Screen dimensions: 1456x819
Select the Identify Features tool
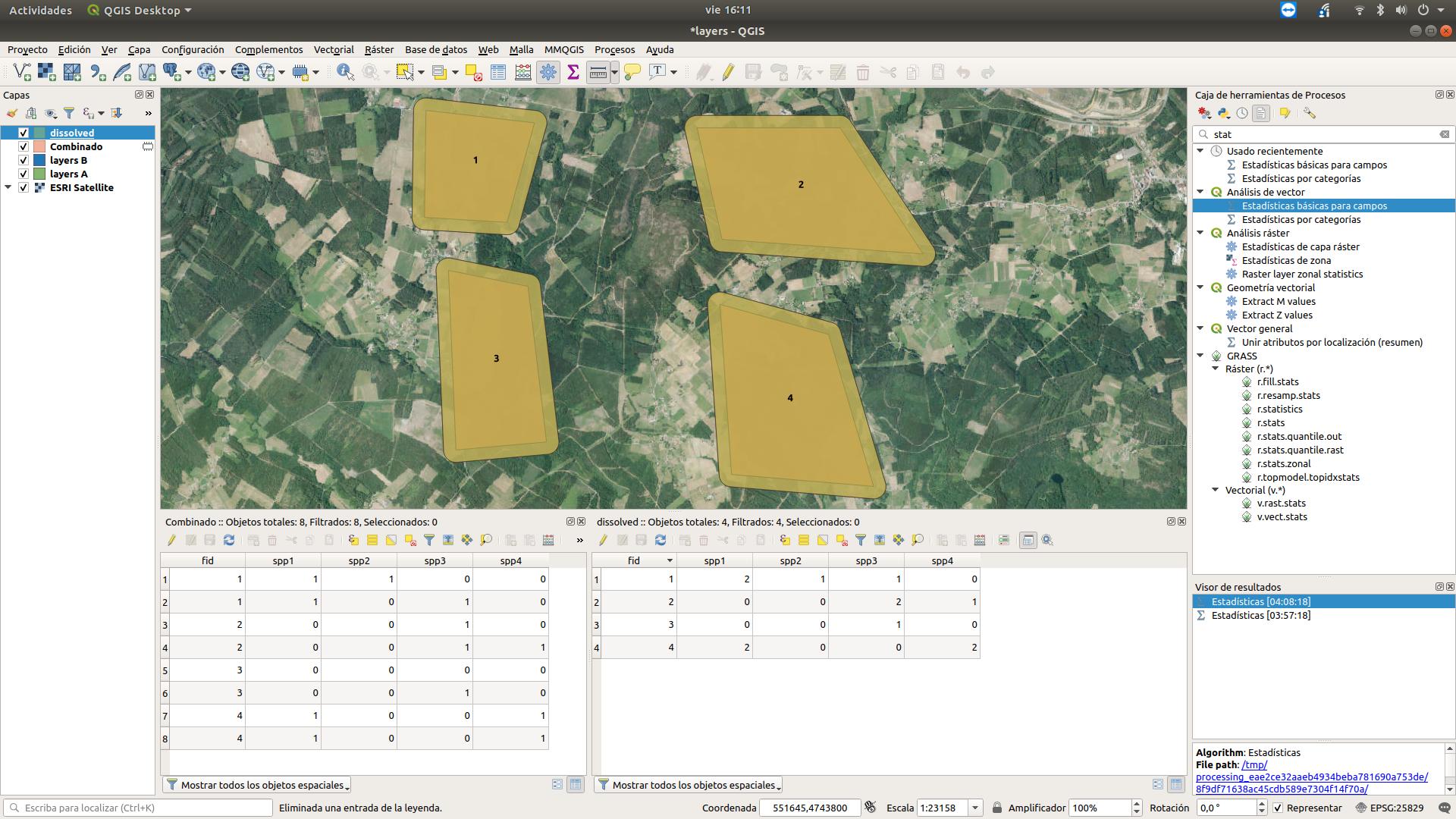pos(345,72)
